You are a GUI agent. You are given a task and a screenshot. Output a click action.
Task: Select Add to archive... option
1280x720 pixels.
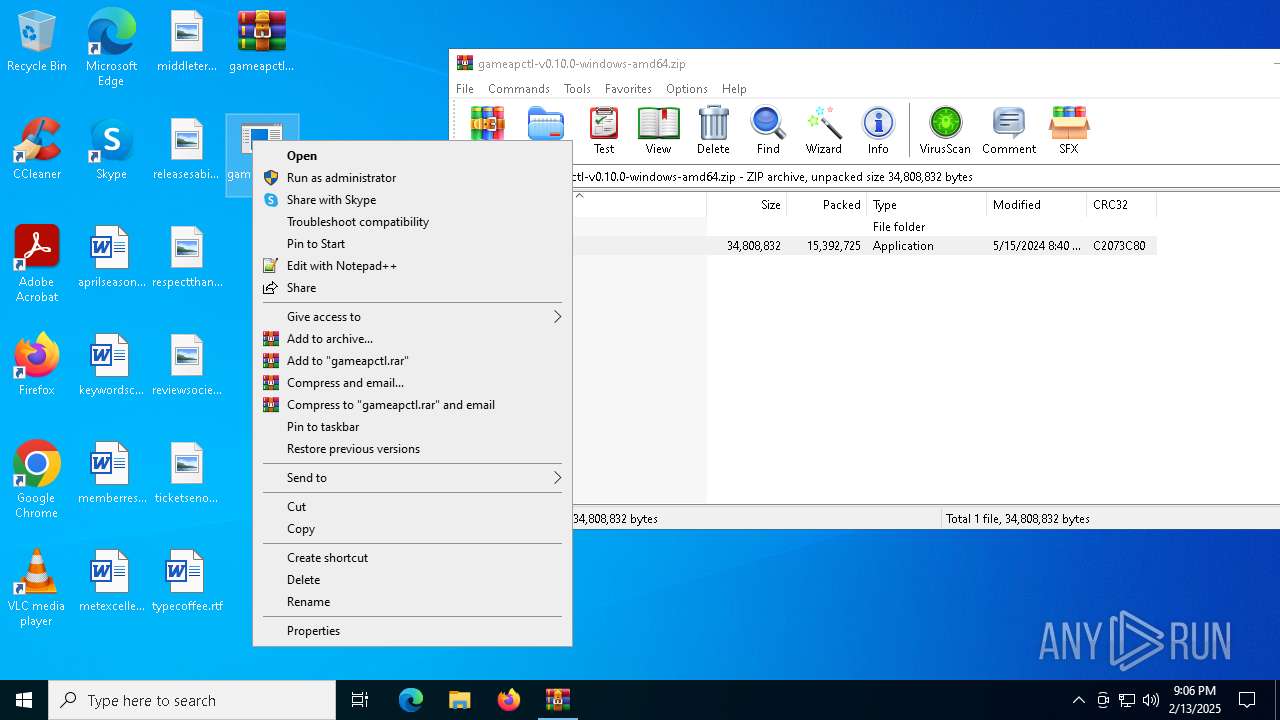tap(413, 339)
